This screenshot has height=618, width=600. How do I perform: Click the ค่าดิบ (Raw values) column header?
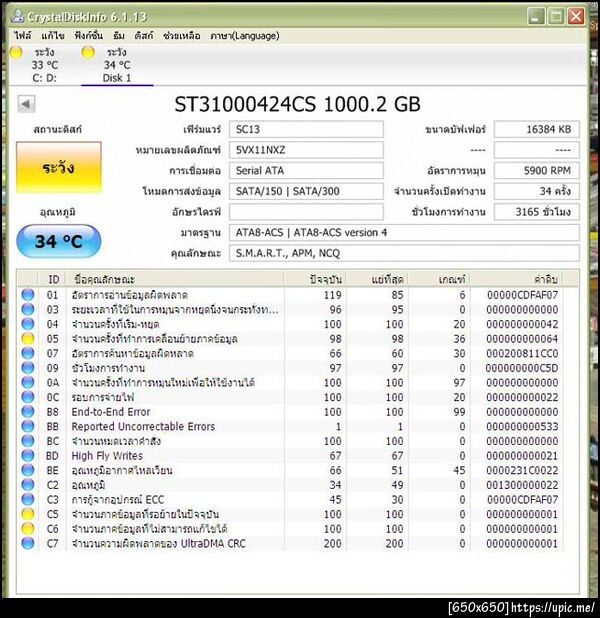click(x=516, y=279)
